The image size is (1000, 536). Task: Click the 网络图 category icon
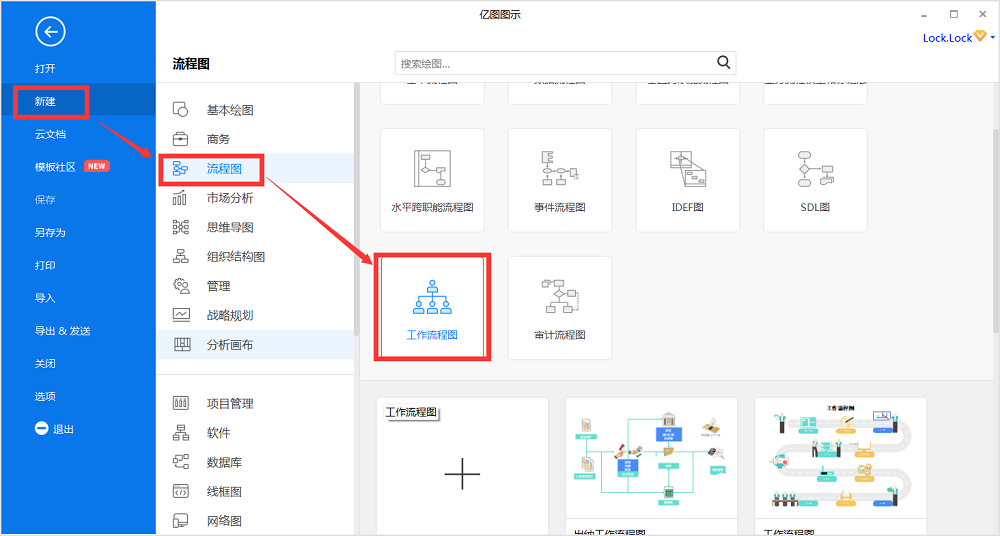click(180, 521)
